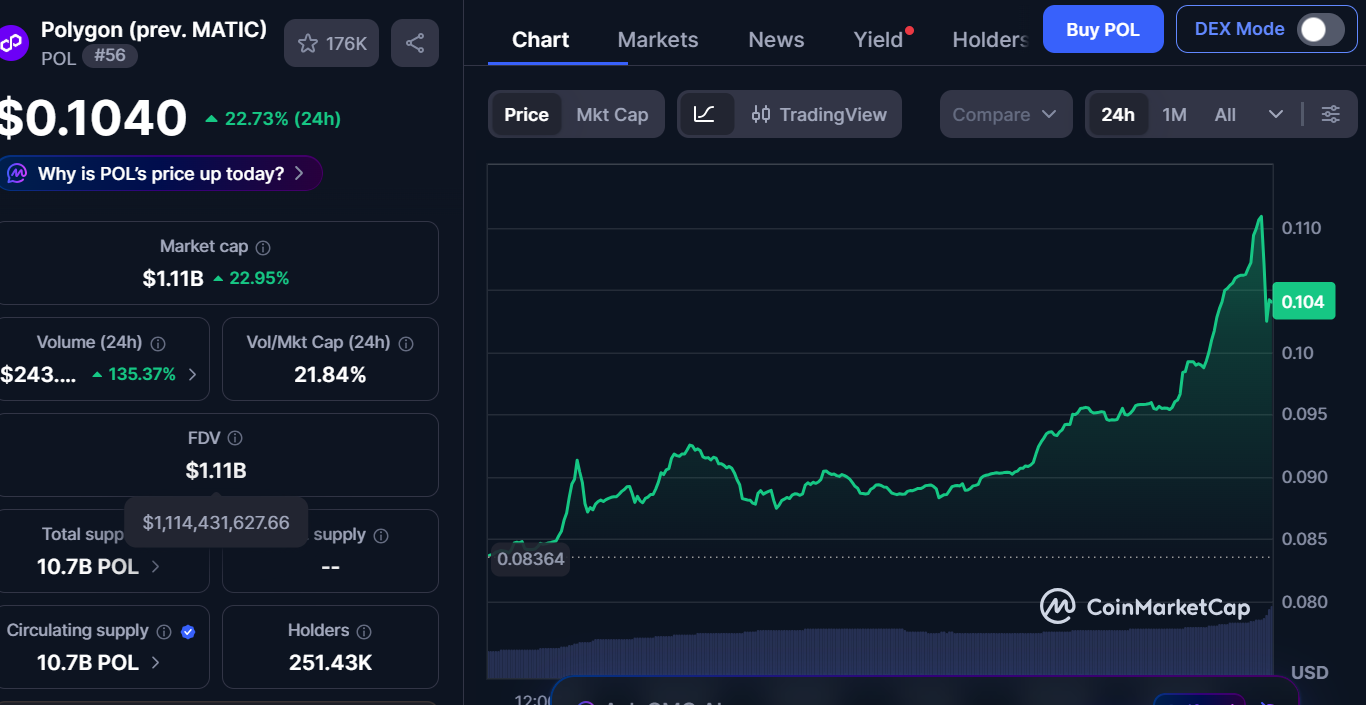Select All time range
The width and height of the screenshot is (1366, 705).
coord(1225,115)
